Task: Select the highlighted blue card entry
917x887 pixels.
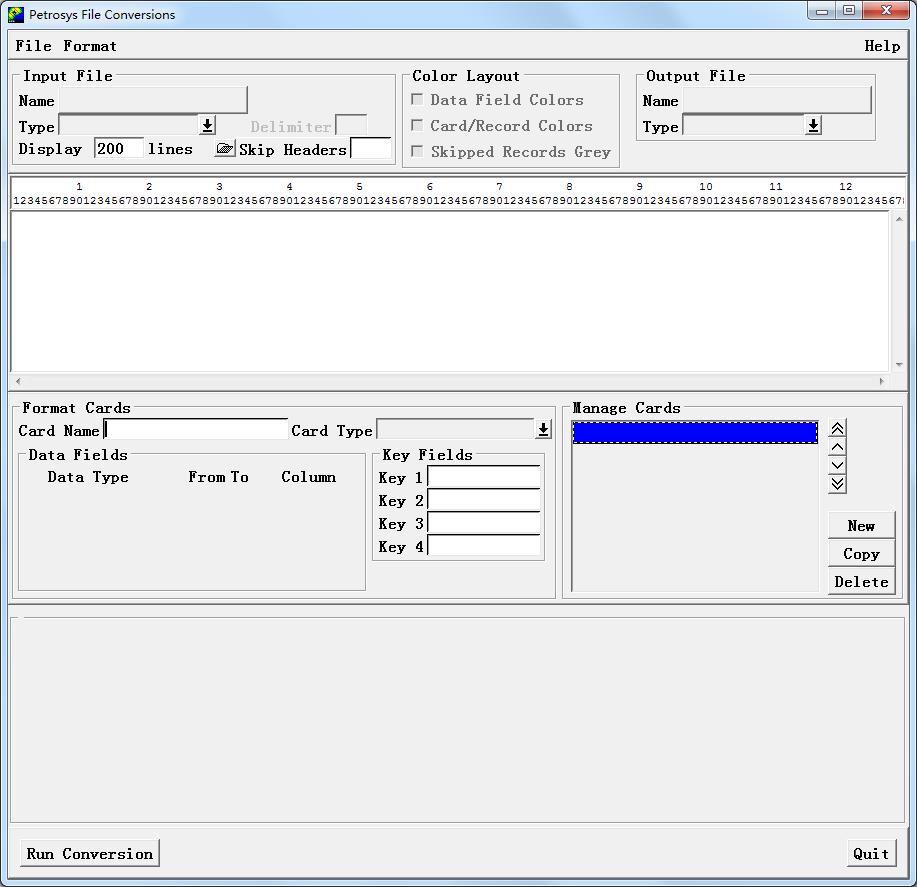Action: point(695,433)
